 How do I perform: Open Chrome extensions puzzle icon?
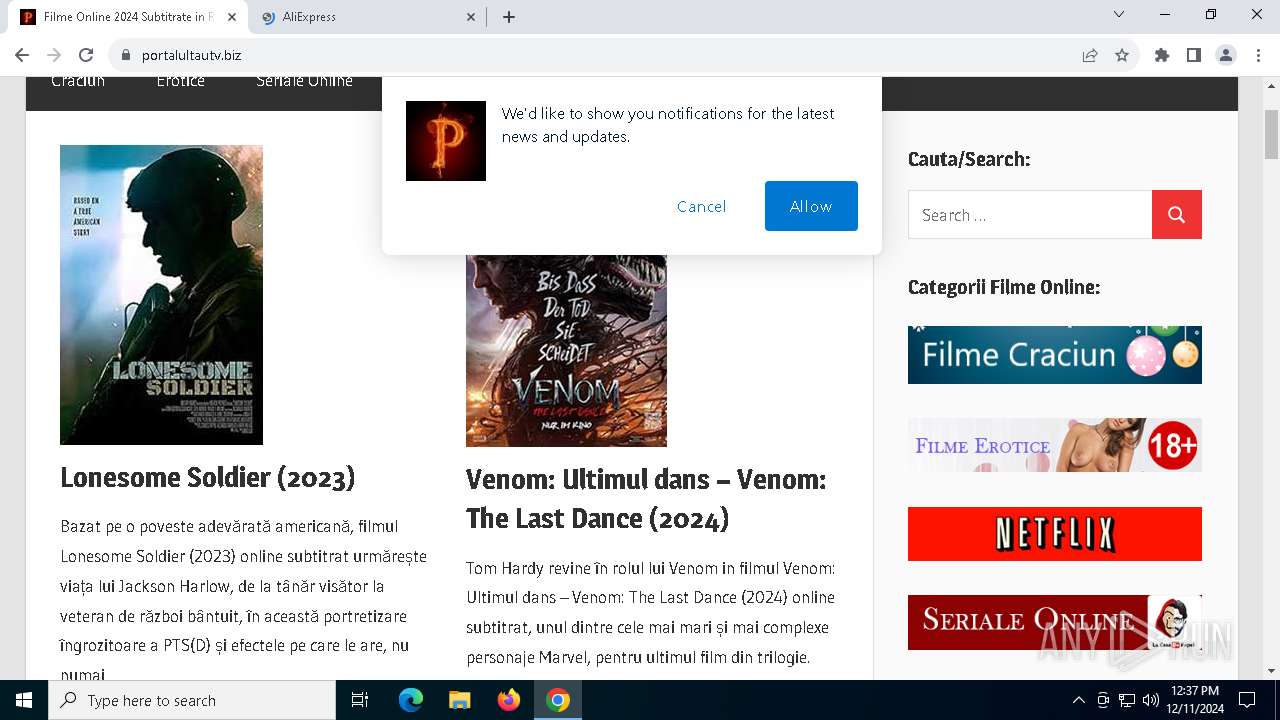click(x=1162, y=55)
